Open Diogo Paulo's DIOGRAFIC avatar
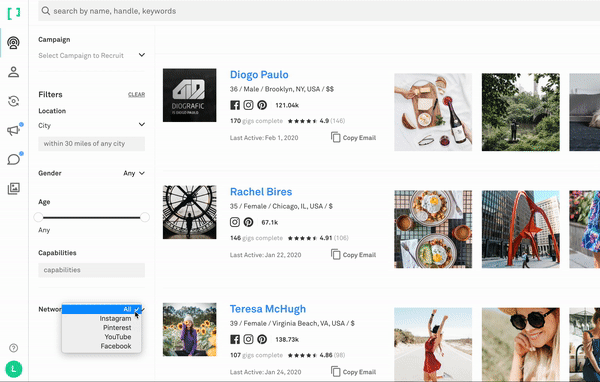The image size is (600, 382). [x=189, y=95]
